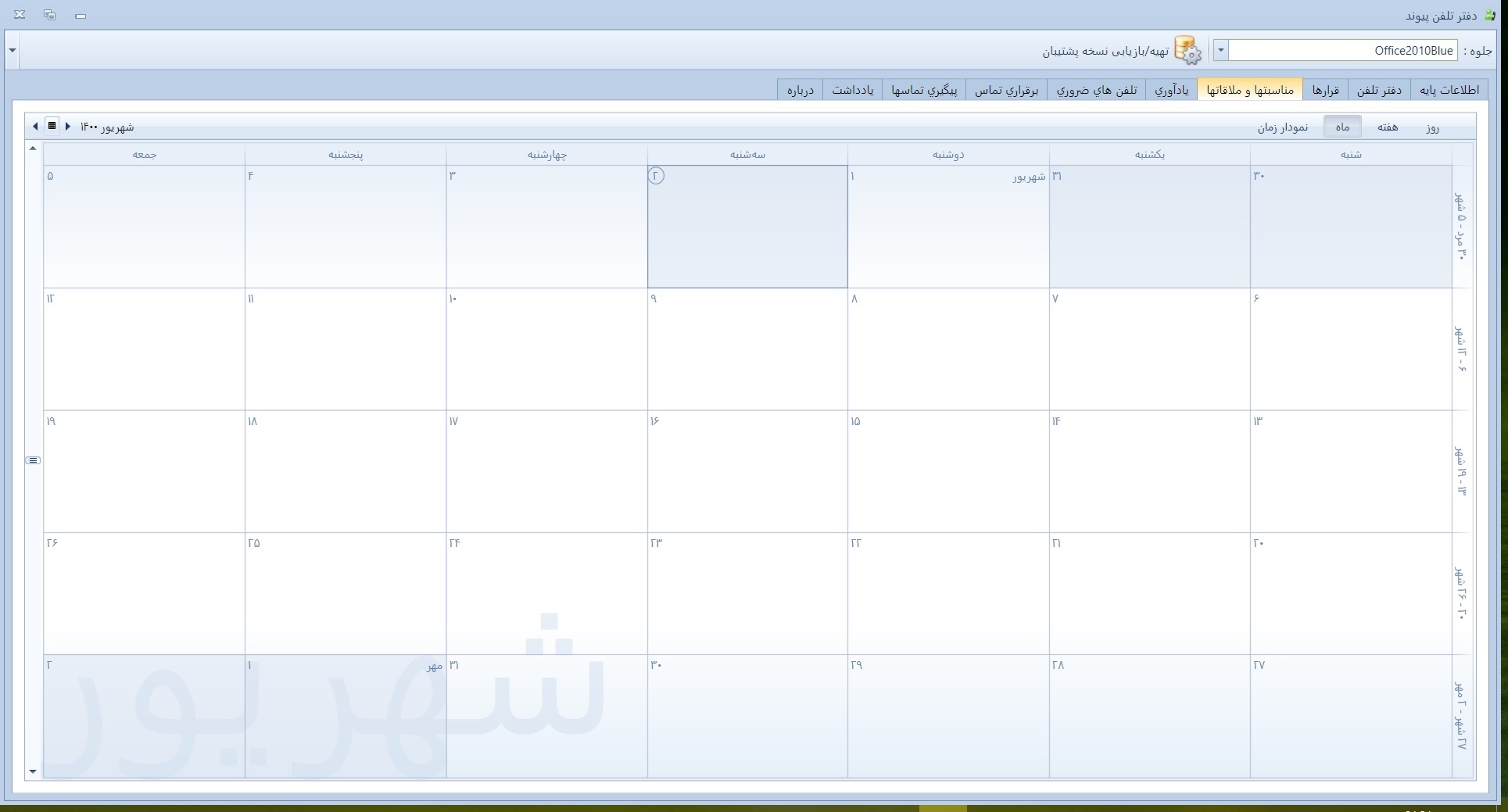Select day ۱۲ under جمعه

(145, 349)
